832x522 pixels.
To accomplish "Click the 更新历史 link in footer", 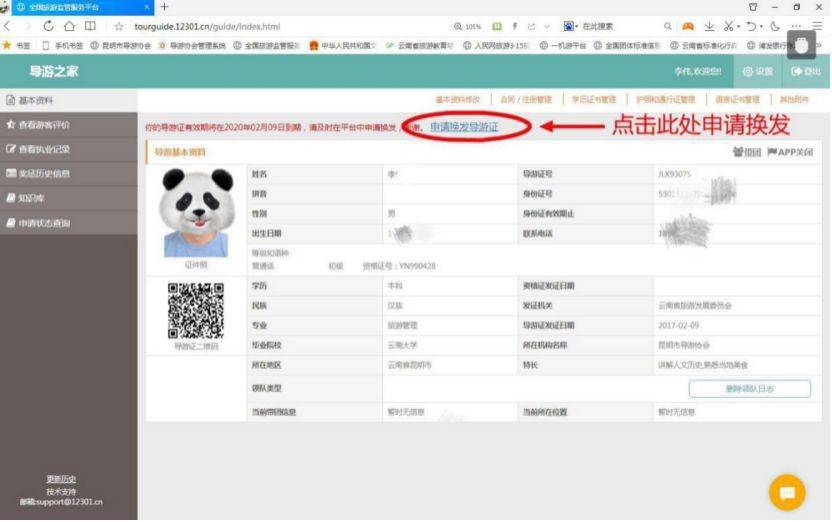I will [61, 479].
